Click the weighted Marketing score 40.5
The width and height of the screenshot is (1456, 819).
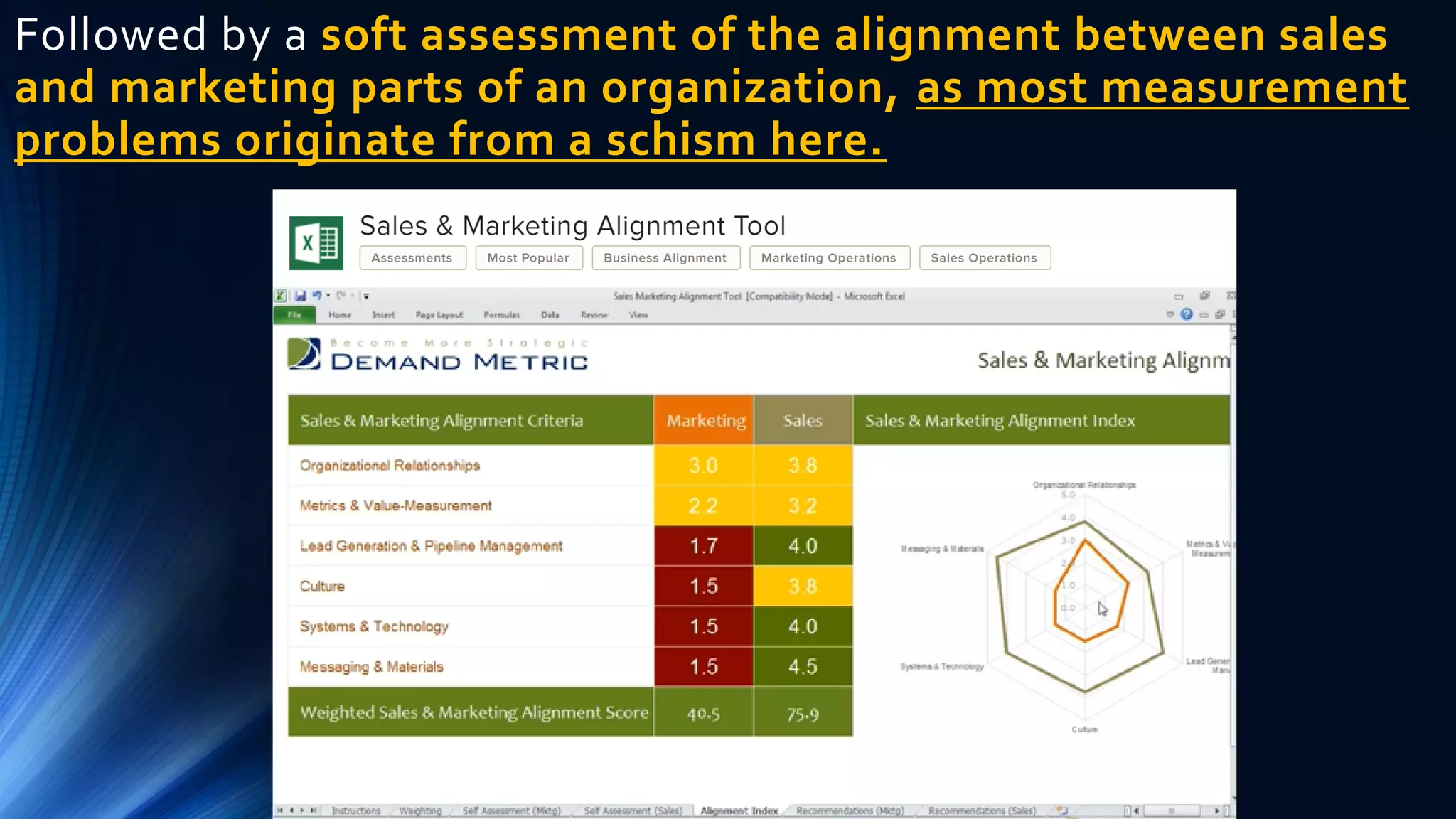[x=704, y=713]
